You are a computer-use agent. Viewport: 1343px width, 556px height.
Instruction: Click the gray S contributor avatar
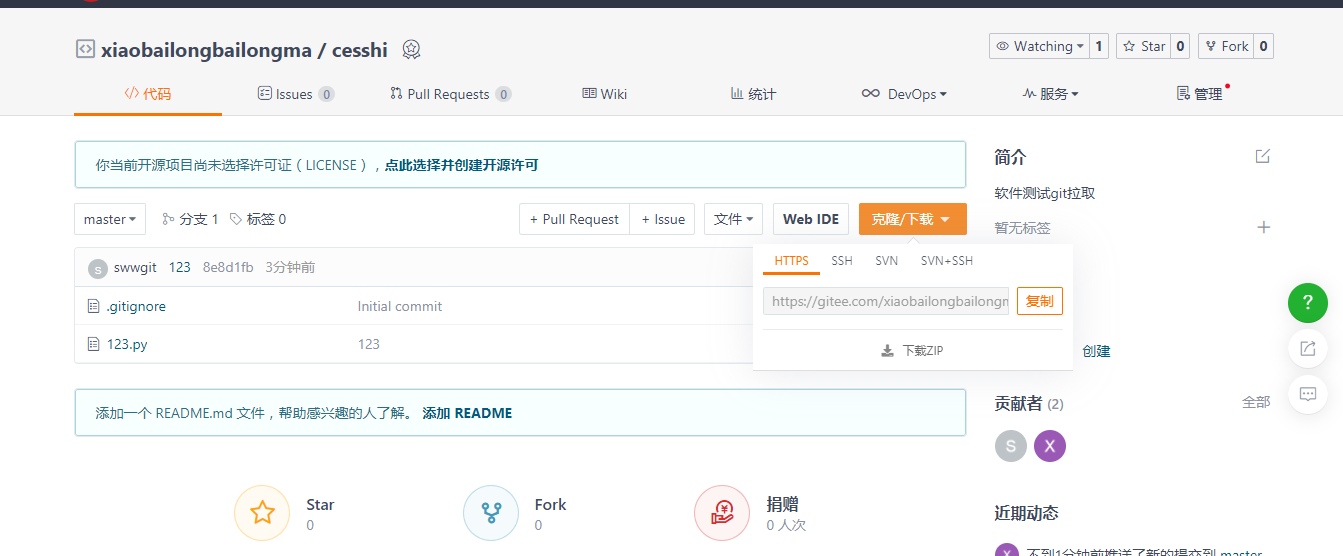coord(1011,446)
